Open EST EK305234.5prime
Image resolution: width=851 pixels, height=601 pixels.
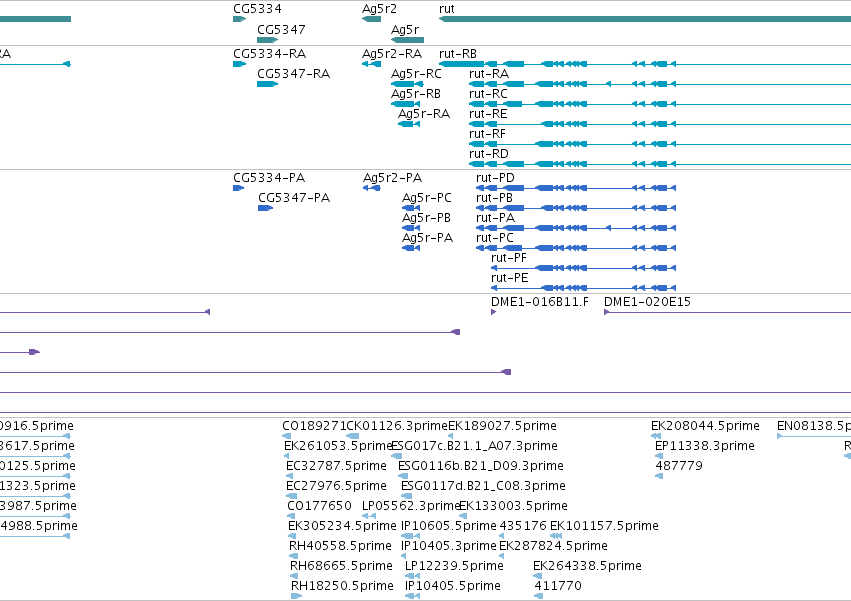(292, 536)
